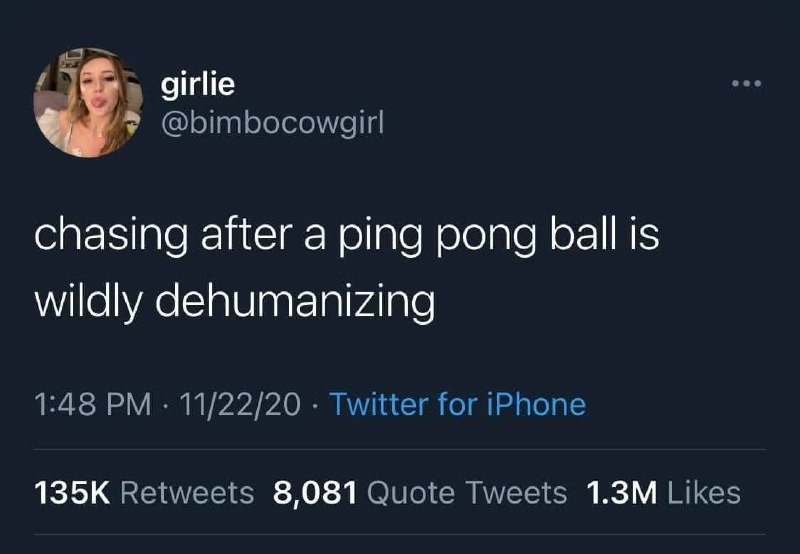Image resolution: width=800 pixels, height=554 pixels.
Task: Click the word iPhone in source link
Action: point(536,405)
